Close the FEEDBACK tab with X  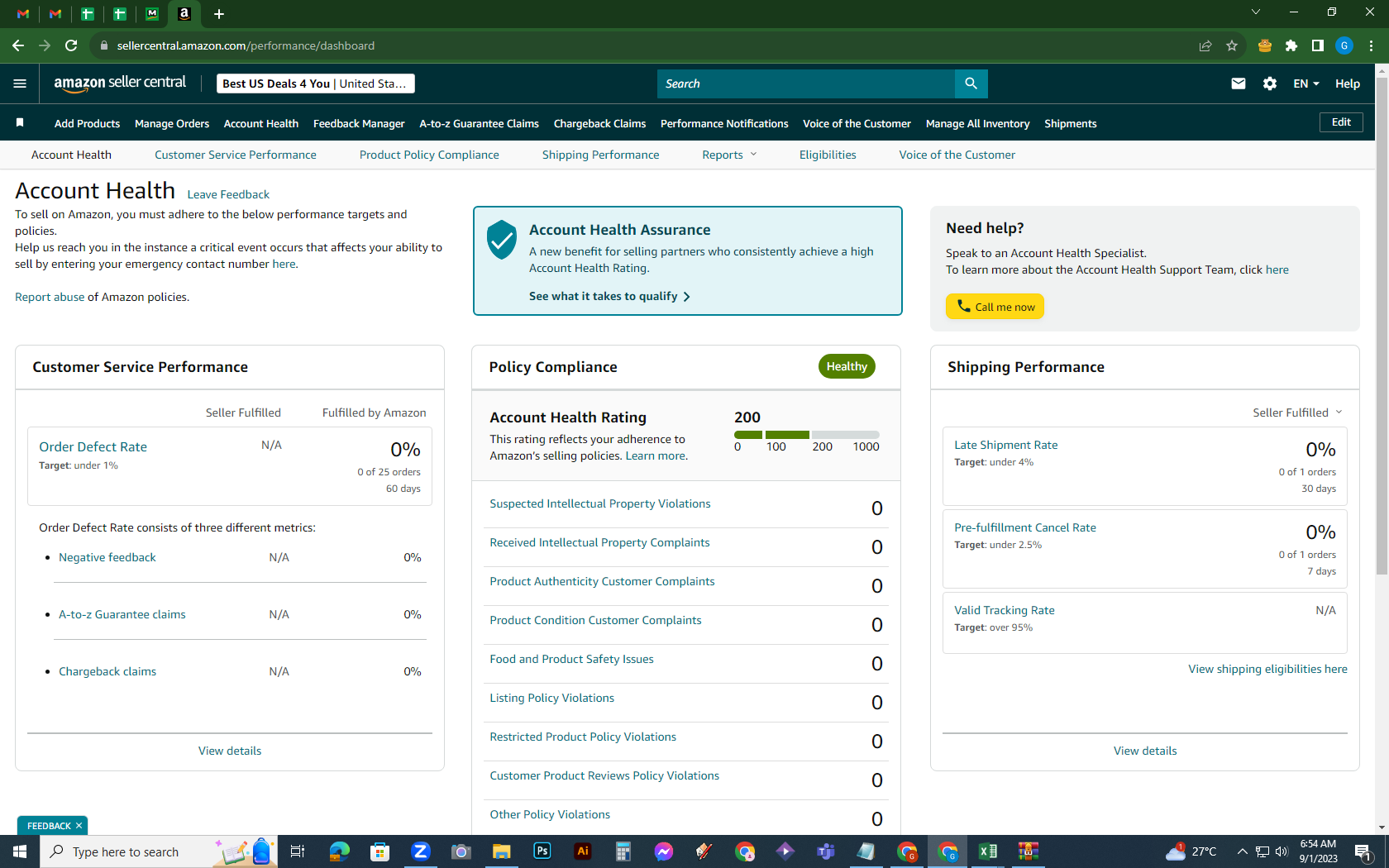[79, 826]
